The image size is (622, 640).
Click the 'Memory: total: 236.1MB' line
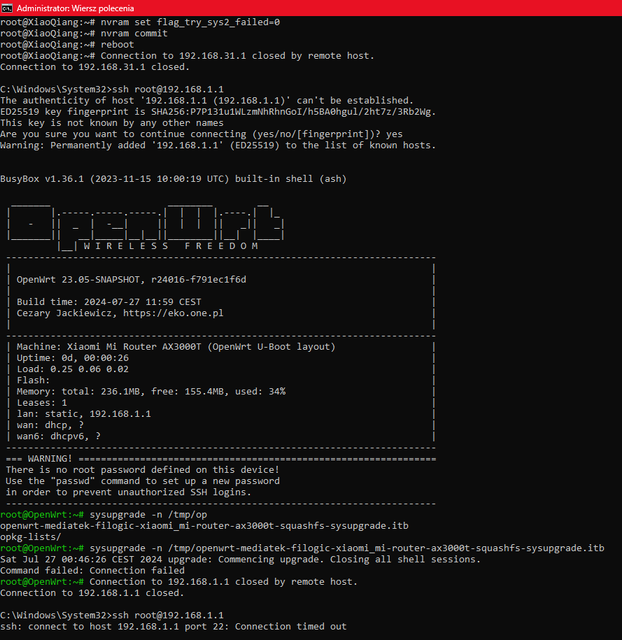[x=151, y=391]
